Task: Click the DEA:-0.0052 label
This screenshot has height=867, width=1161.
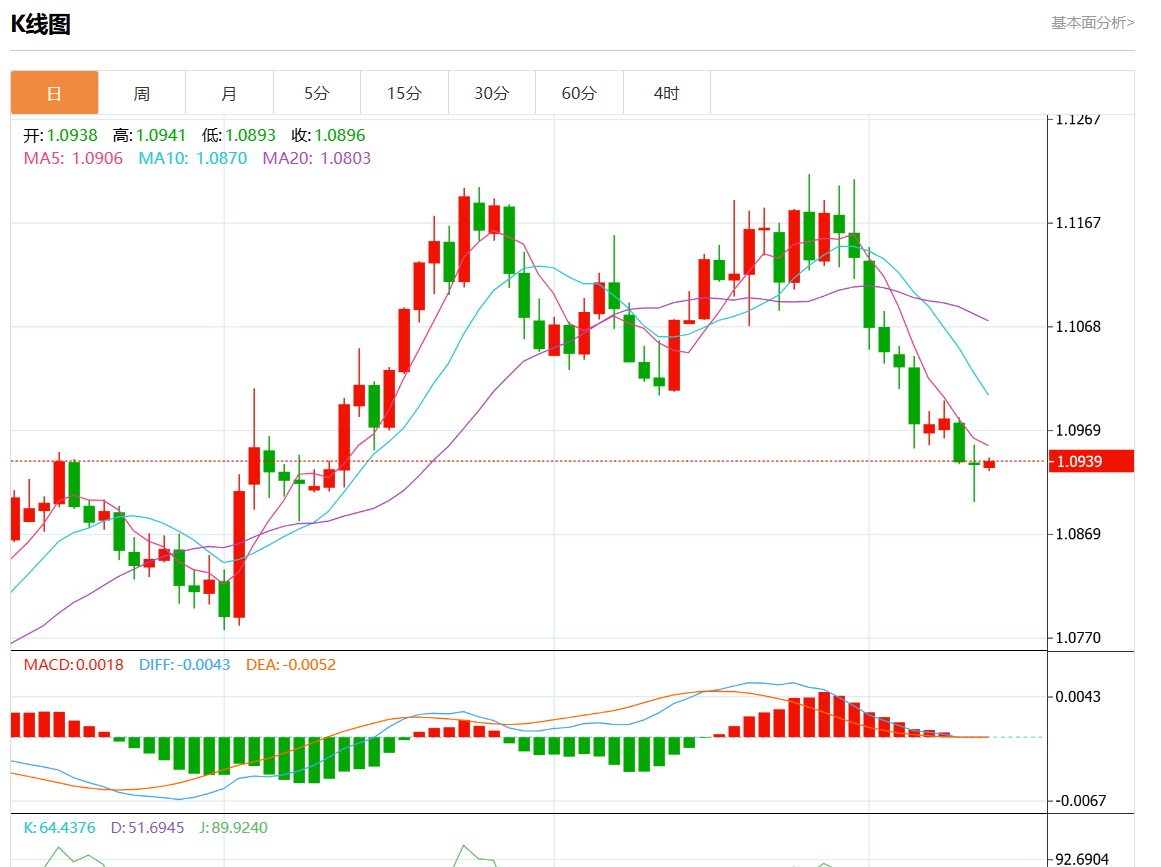Action: tap(291, 665)
